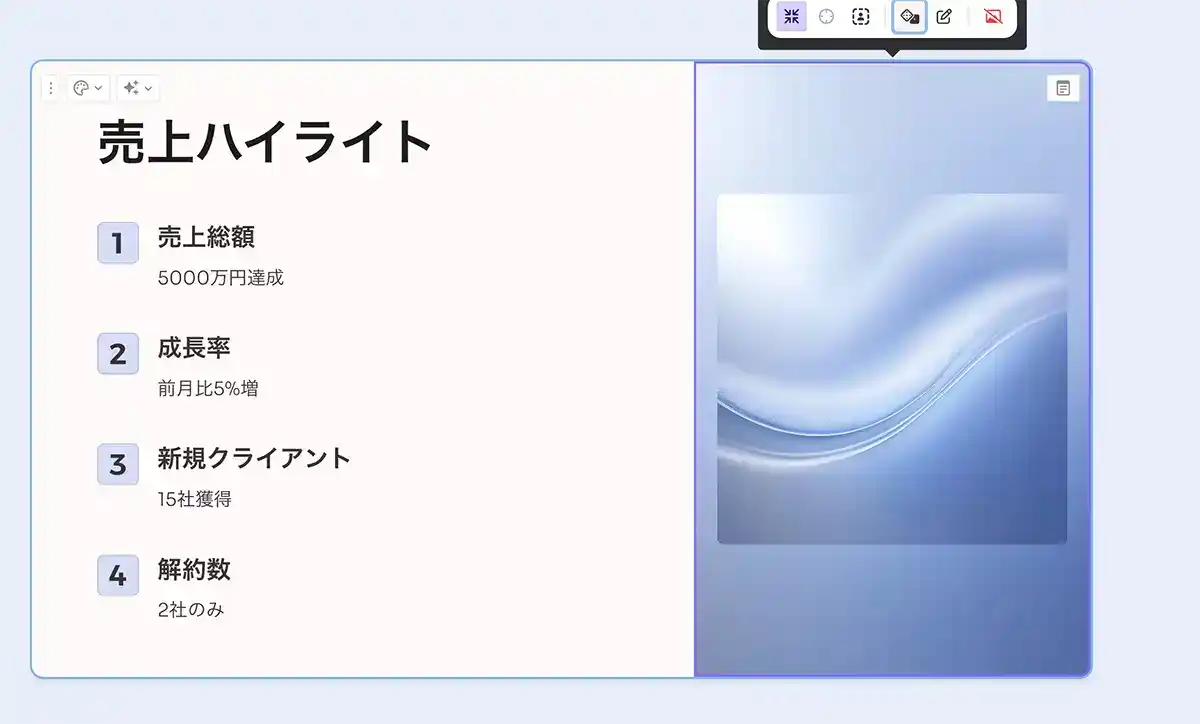
Task: Open the pencil edit image icon
Action: tap(944, 16)
